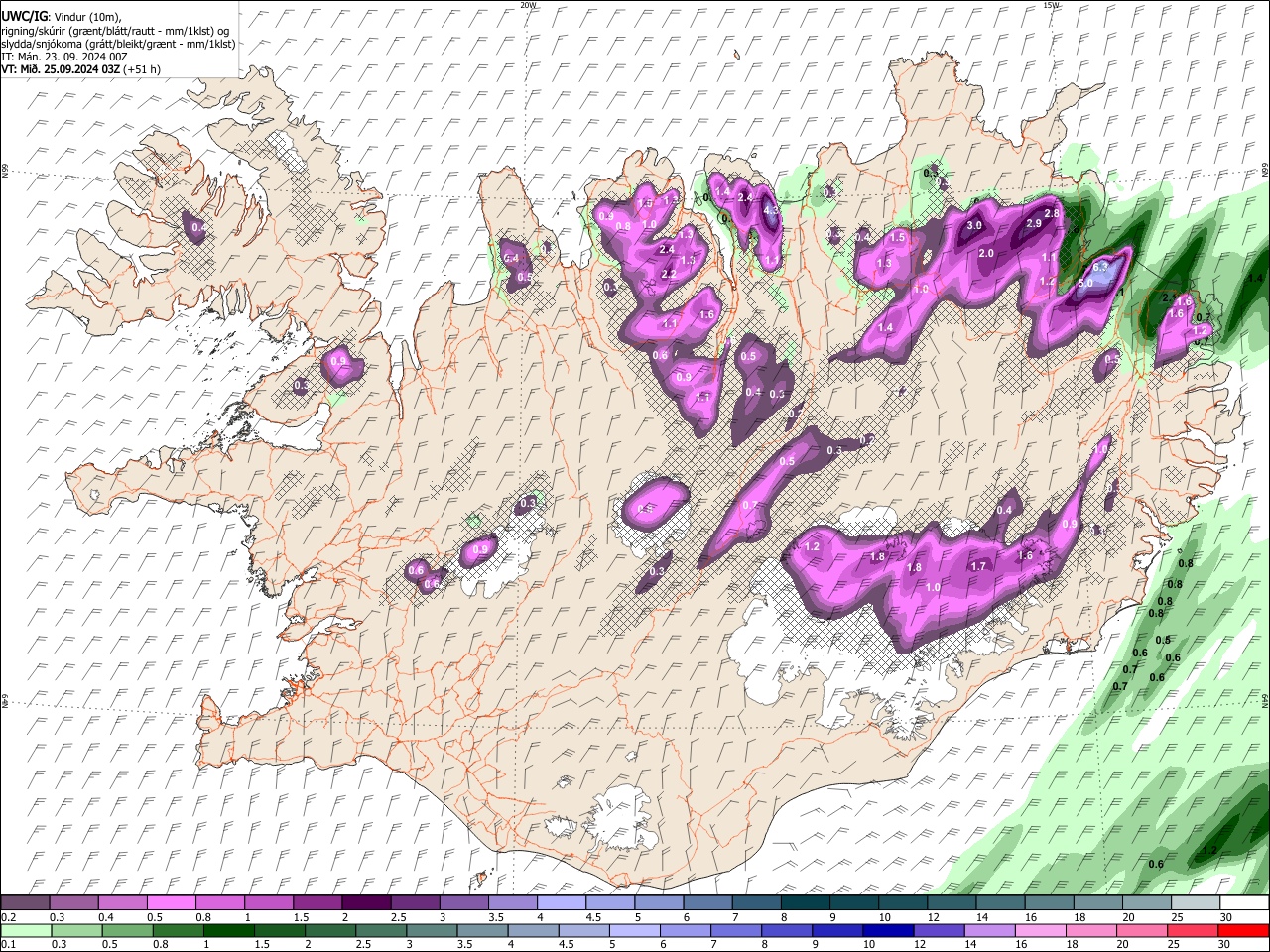
Task: Click the '2.9' precipitation value on the map
Action: (1033, 223)
